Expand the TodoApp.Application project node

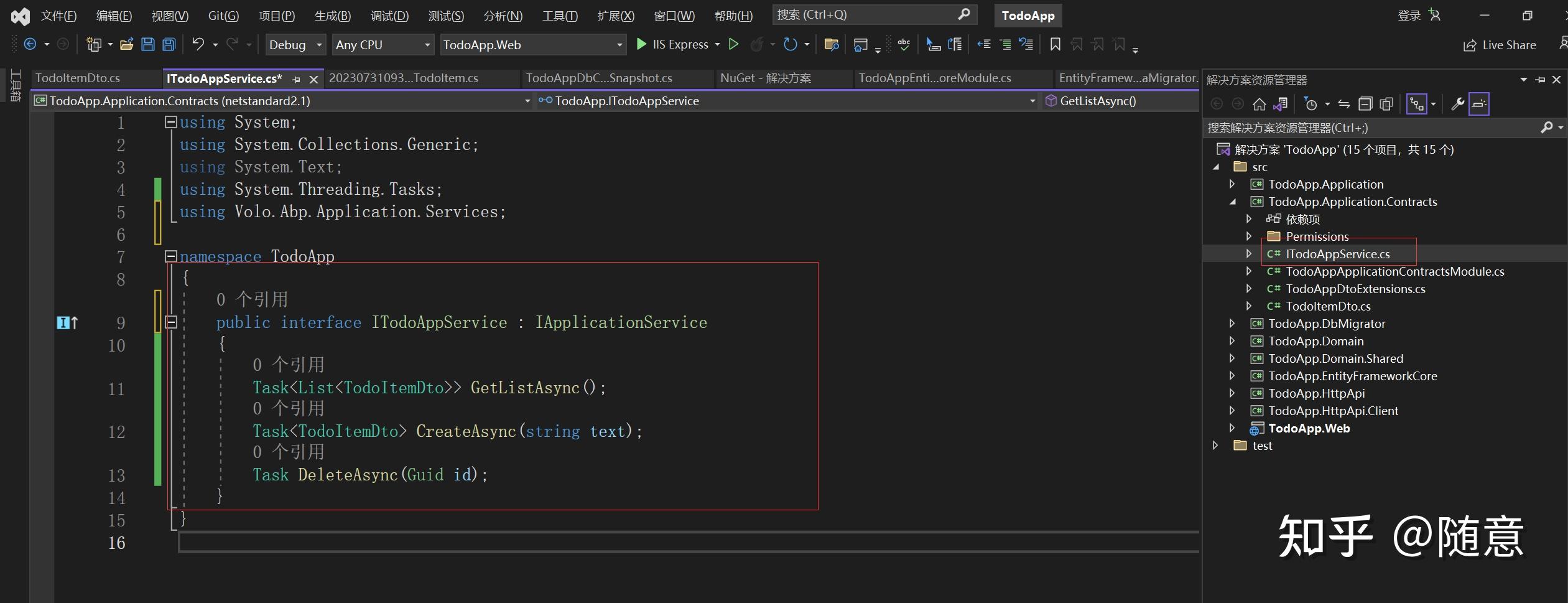[x=1232, y=184]
